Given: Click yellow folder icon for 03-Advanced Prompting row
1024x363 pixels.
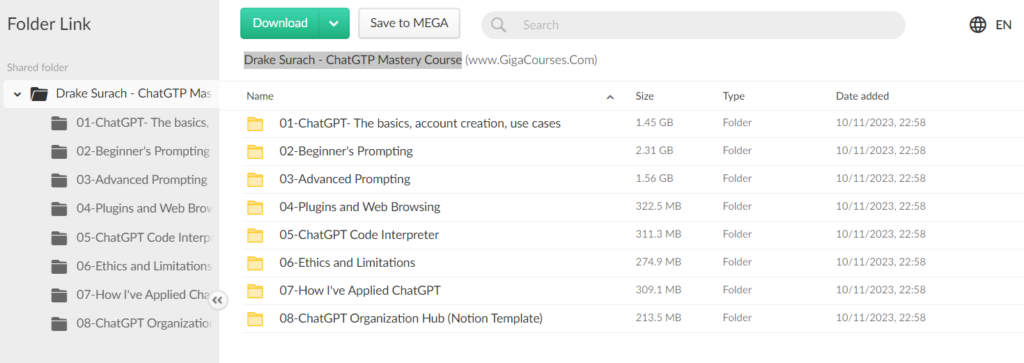Looking at the screenshot, I should (255, 180).
